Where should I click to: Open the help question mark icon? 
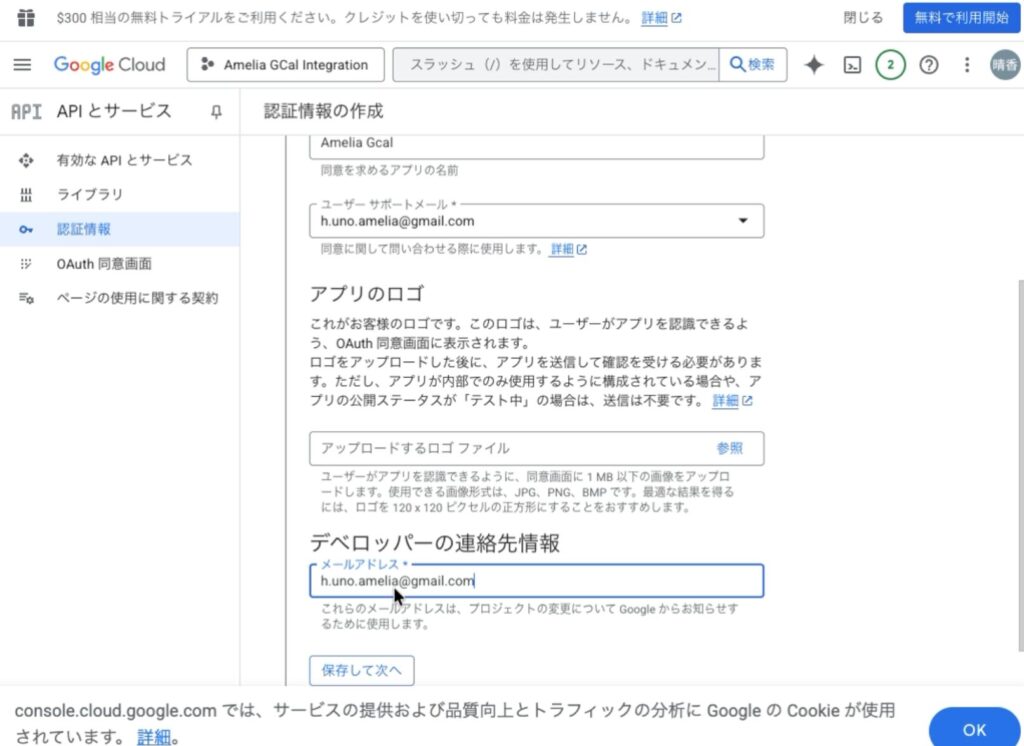(x=929, y=65)
